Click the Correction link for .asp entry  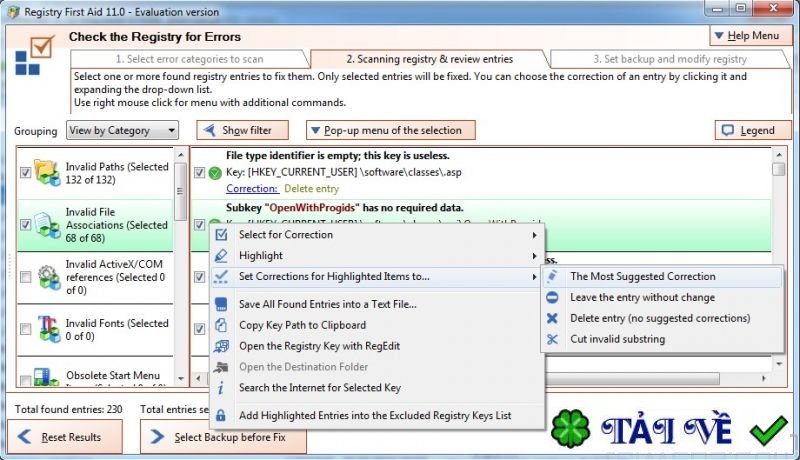[252, 189]
